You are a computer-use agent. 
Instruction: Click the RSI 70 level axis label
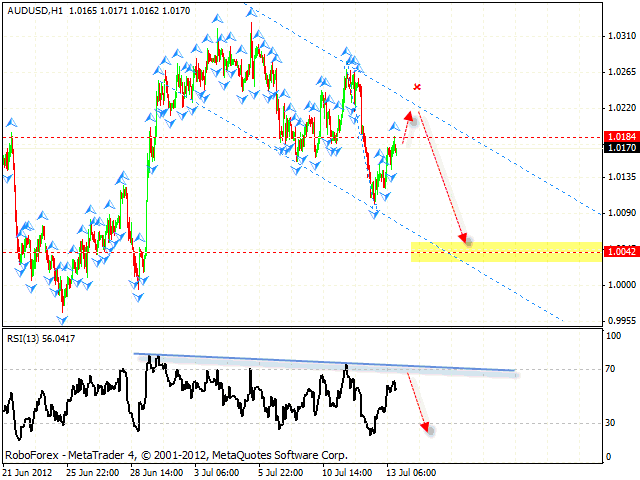(x=610, y=370)
